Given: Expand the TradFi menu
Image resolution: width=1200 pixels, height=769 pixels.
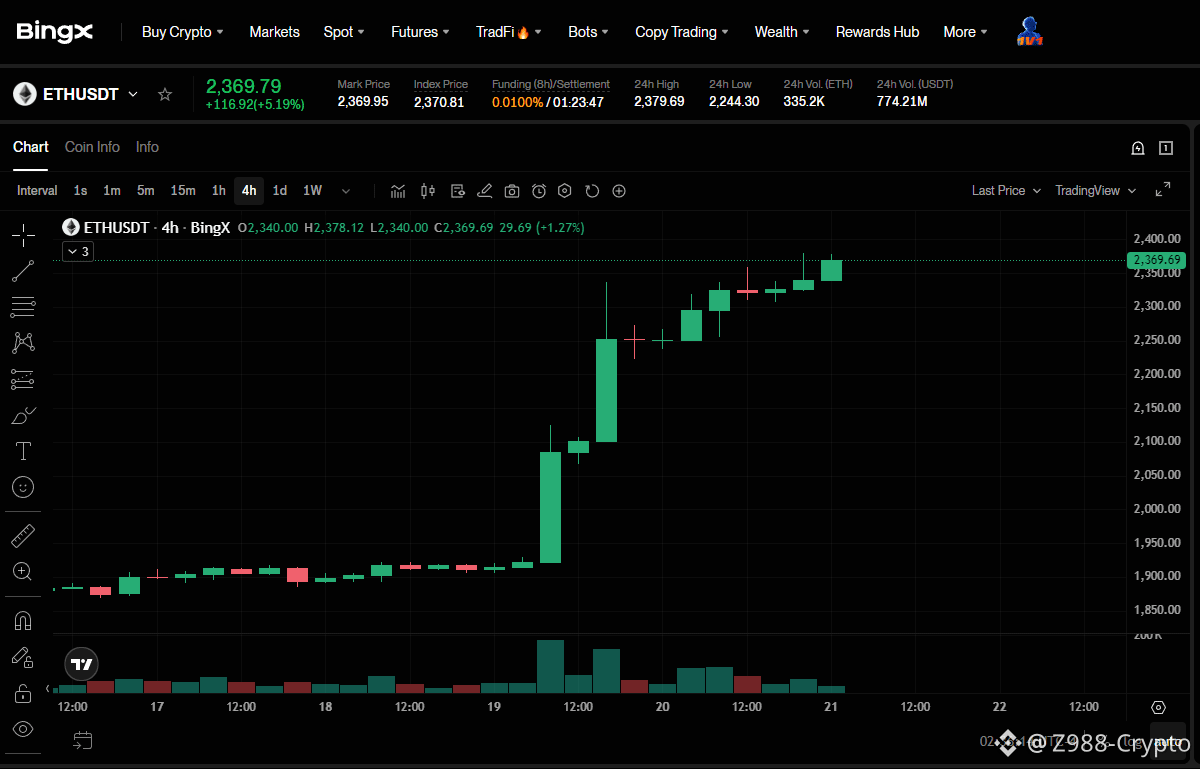Looking at the screenshot, I should pos(509,32).
